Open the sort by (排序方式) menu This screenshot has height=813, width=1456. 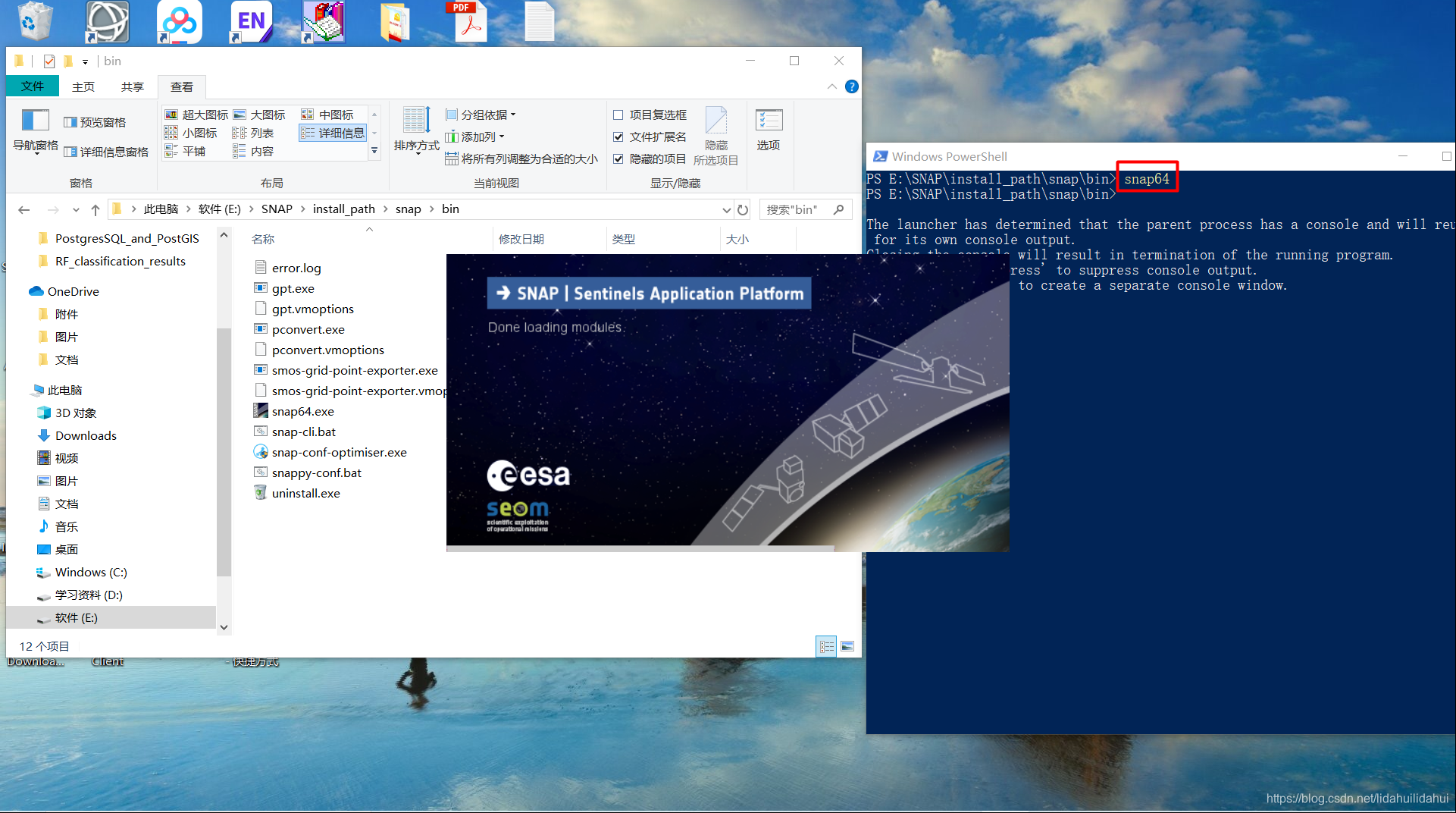point(416,130)
